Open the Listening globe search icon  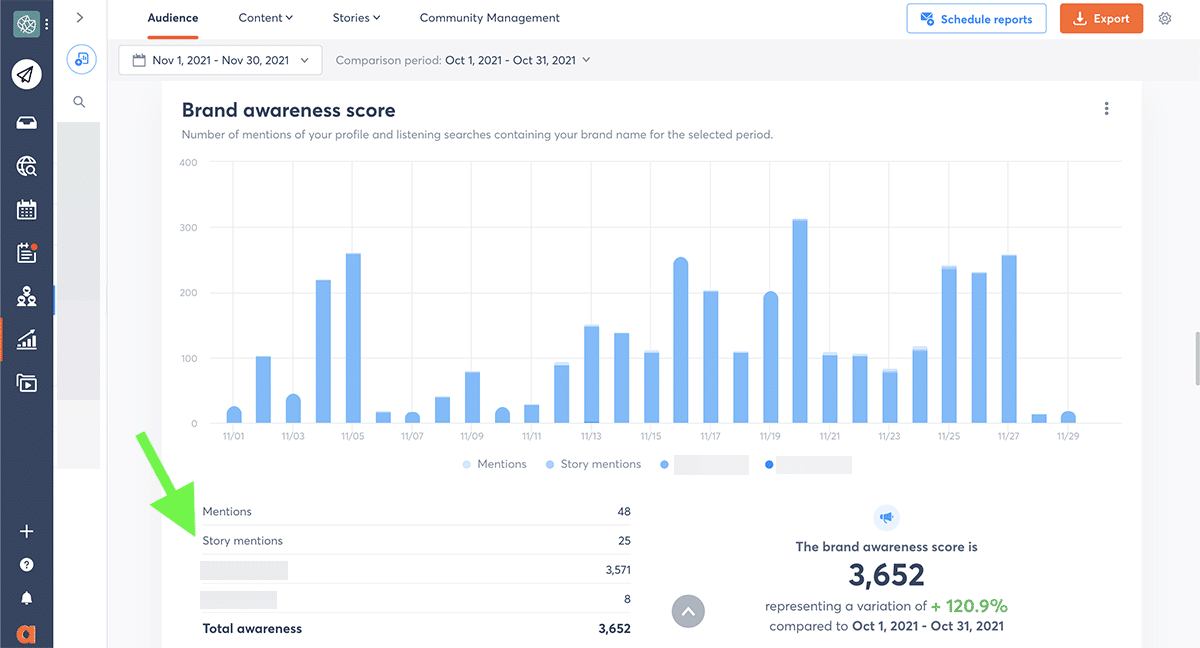[27, 166]
